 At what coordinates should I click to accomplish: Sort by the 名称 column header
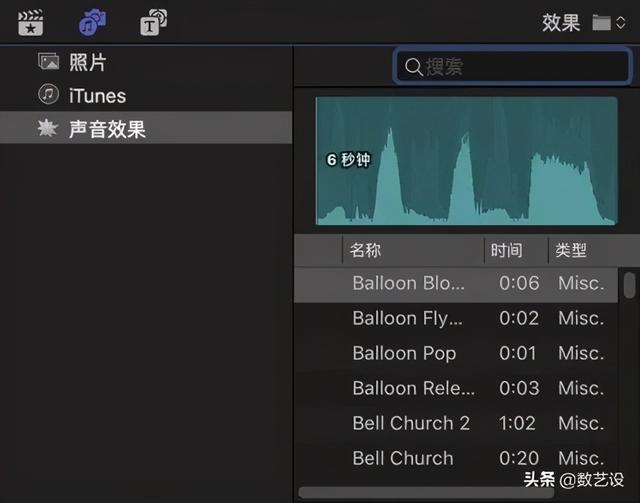tap(413, 250)
